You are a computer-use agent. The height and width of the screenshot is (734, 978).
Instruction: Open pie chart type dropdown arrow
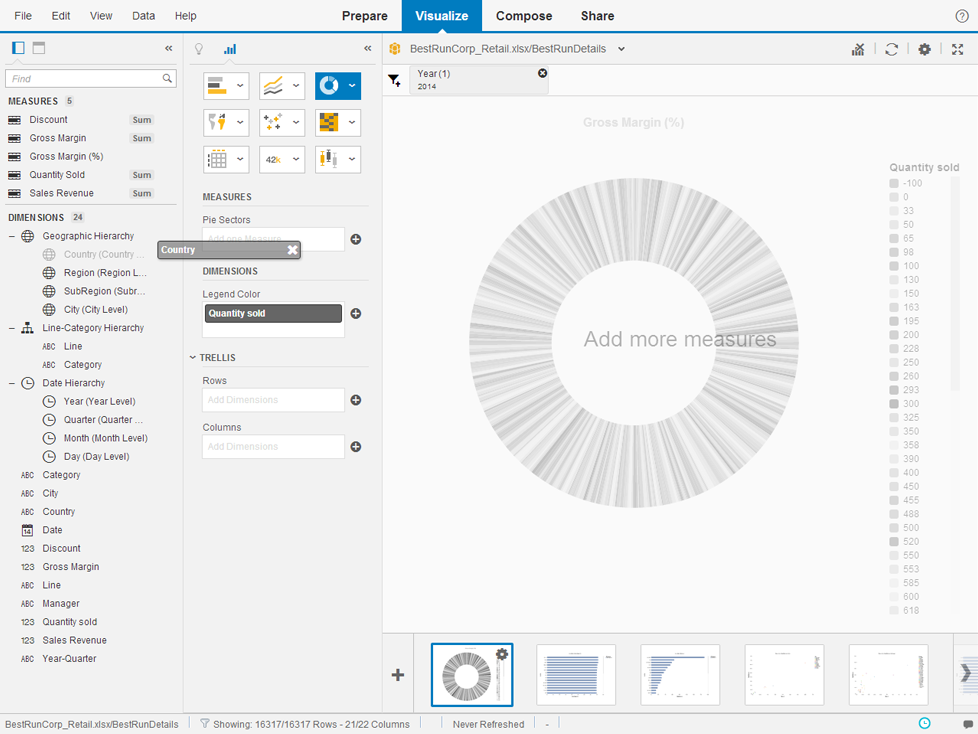[352, 86]
